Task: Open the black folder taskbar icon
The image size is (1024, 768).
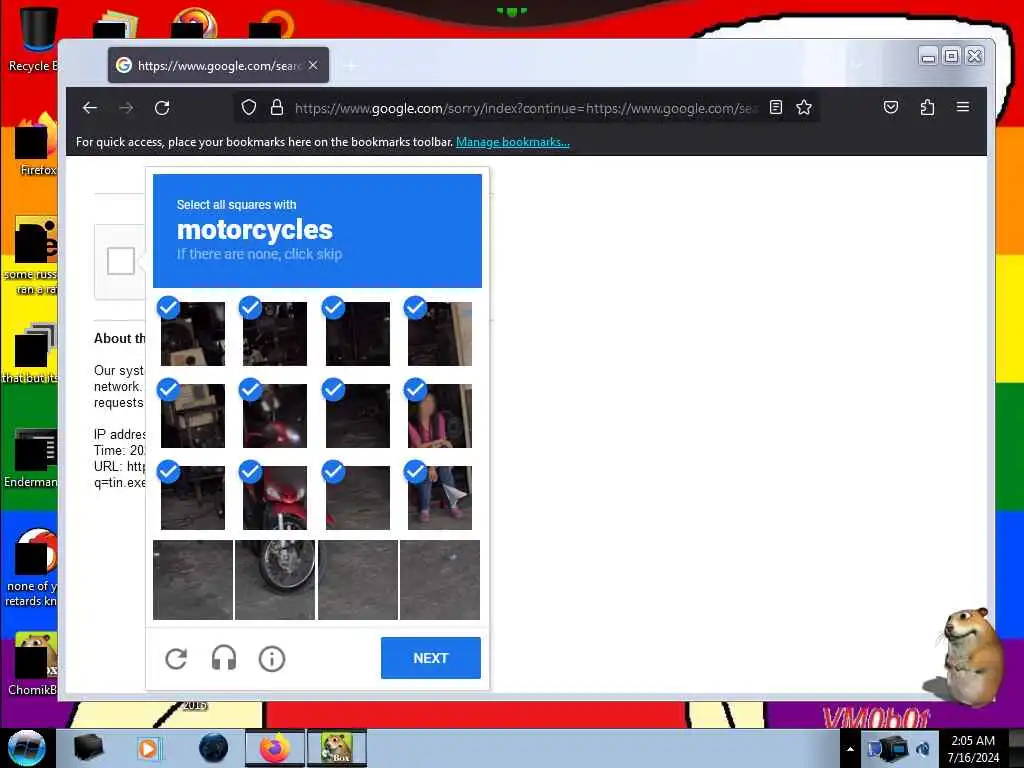Action: click(x=89, y=748)
